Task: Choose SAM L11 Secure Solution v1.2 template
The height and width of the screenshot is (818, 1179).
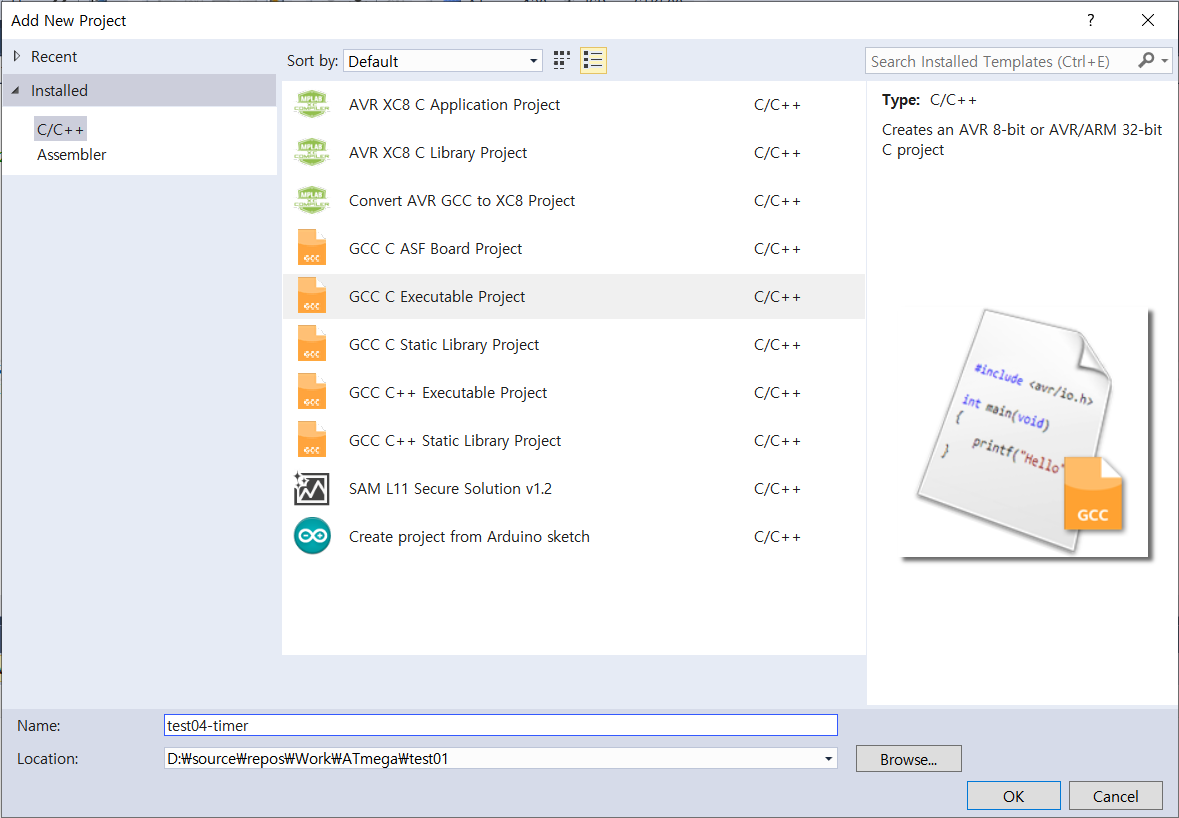Action: coord(574,489)
